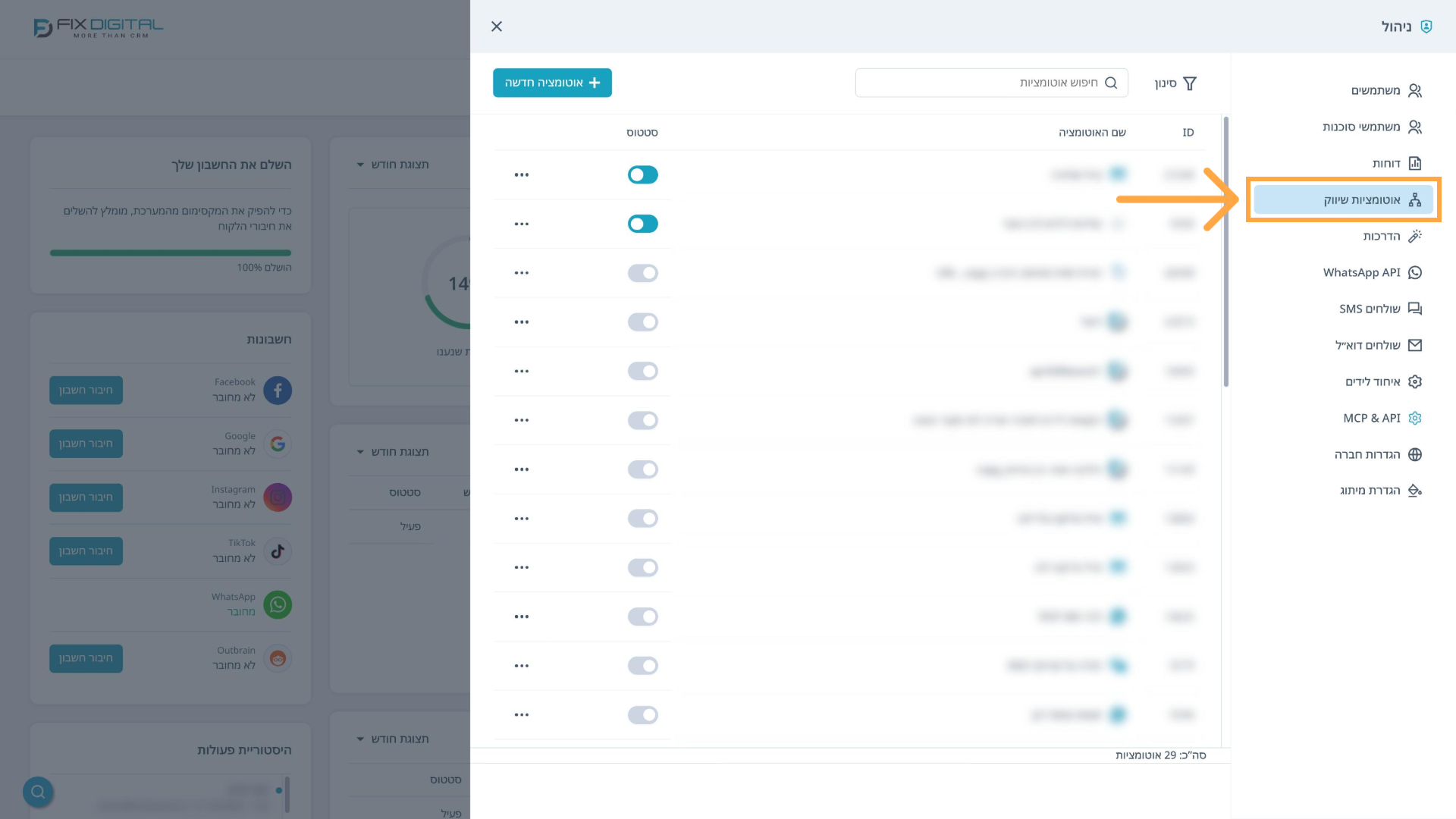The image size is (1456, 819).
Task: Enable the fourth automation status switch
Action: point(642,322)
